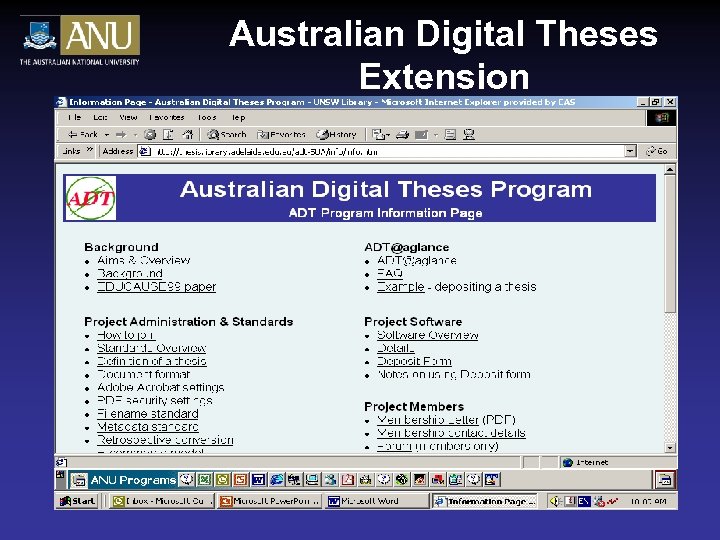720x540 pixels.
Task: Open the Document format link
Action: (144, 375)
